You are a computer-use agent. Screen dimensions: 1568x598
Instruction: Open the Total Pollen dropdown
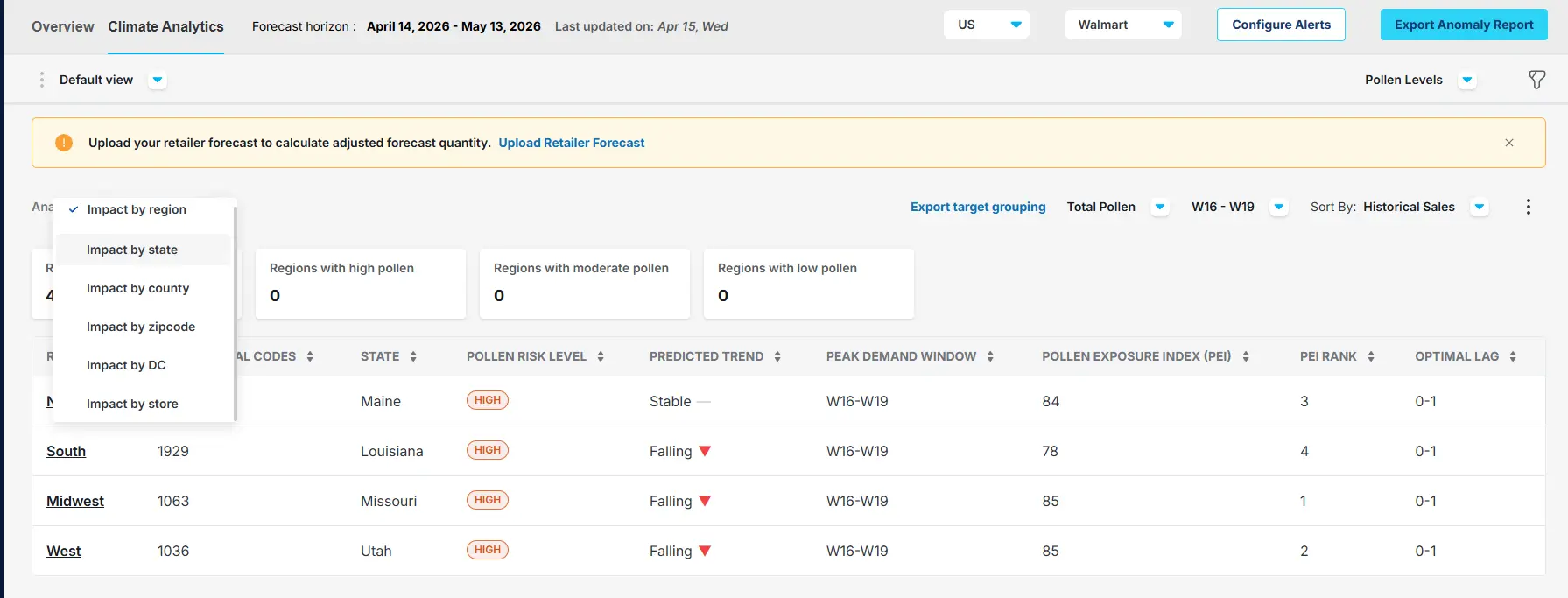[1160, 207]
